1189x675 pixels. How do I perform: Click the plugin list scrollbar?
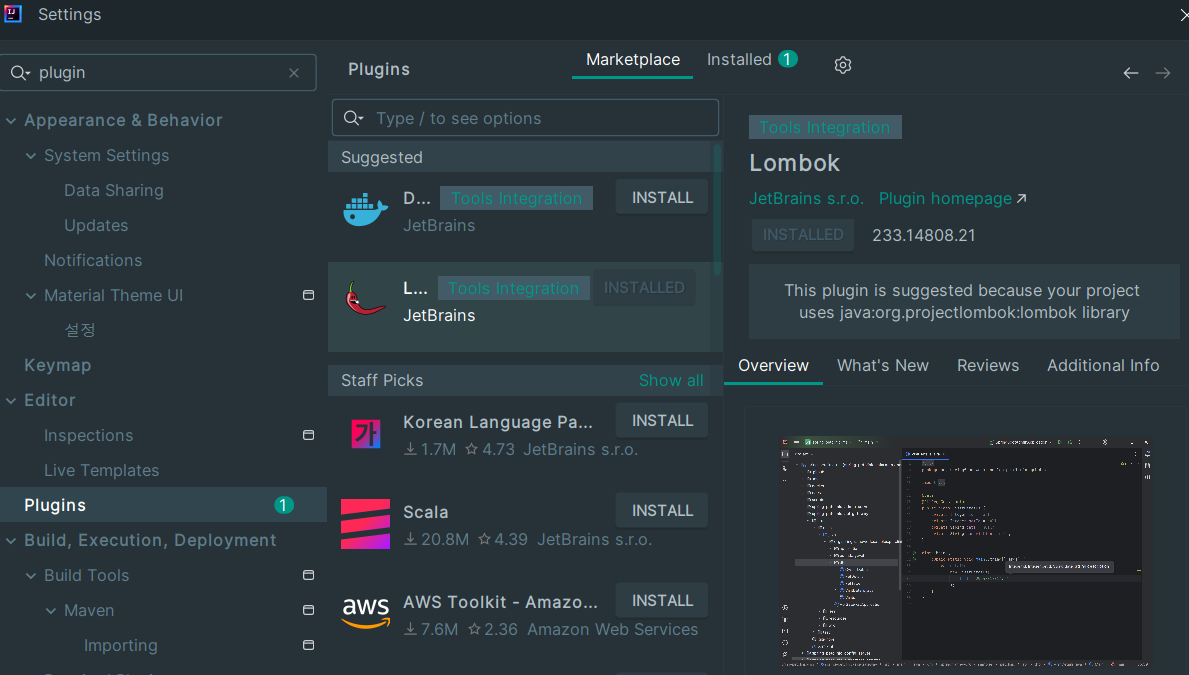pos(717,209)
